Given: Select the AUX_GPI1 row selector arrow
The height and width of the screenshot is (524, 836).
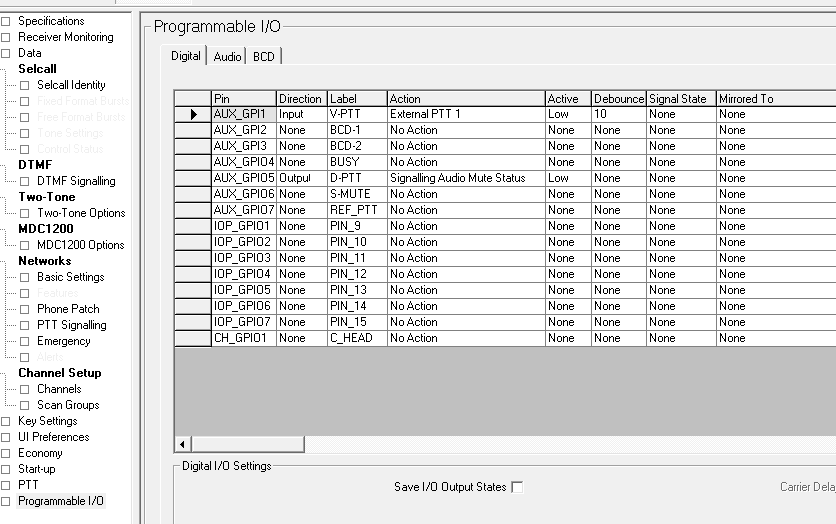Looking at the screenshot, I should tap(192, 114).
